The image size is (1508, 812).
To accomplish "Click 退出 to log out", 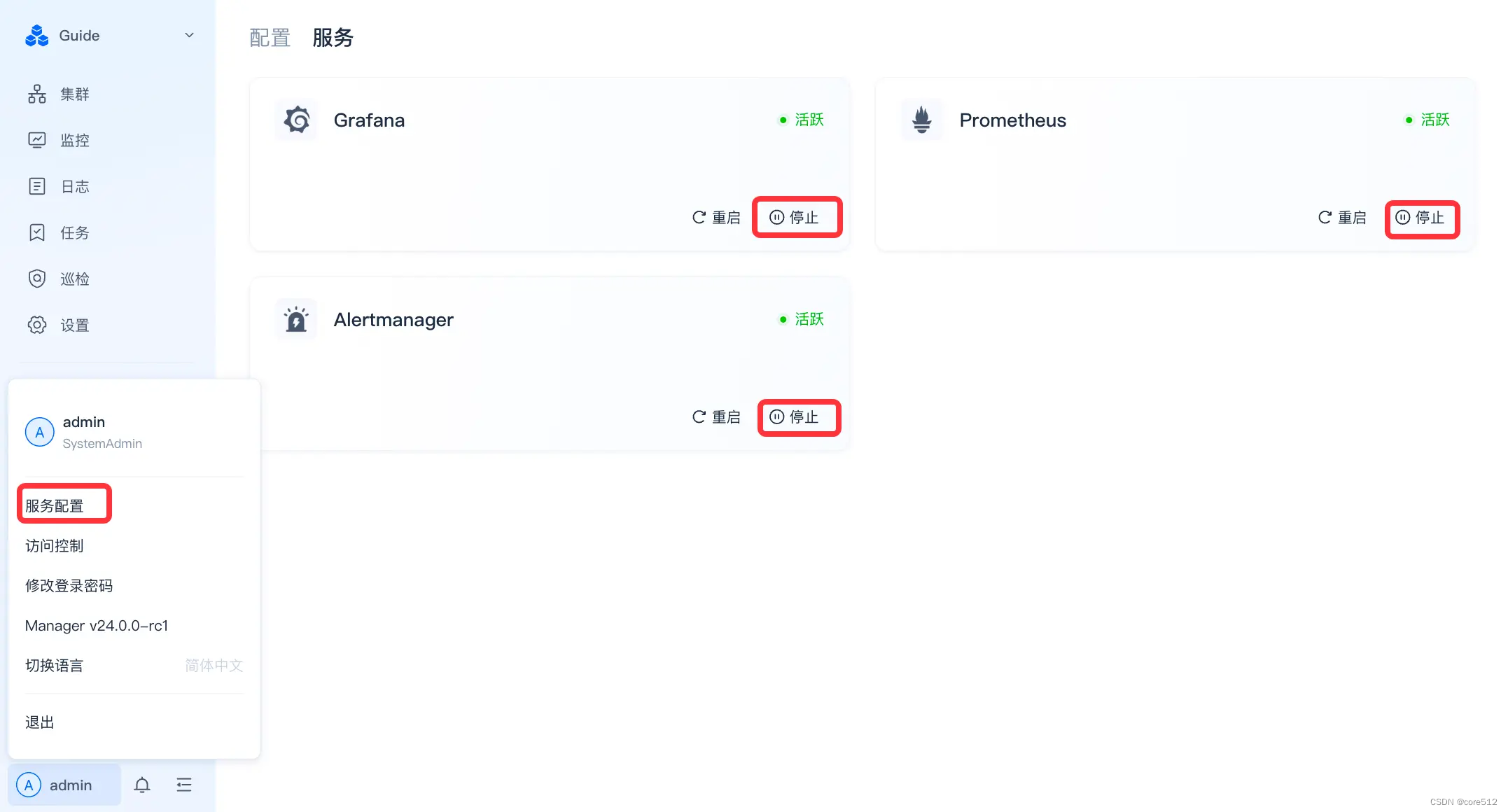I will [39, 722].
